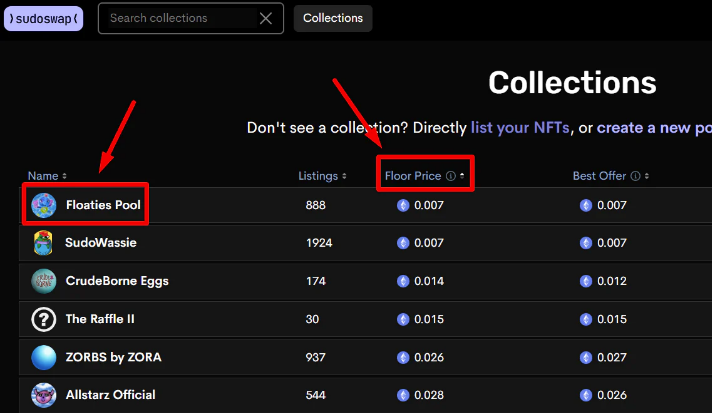
Task: Click the ZORBS by ZORA blue orb icon
Action: click(43, 357)
